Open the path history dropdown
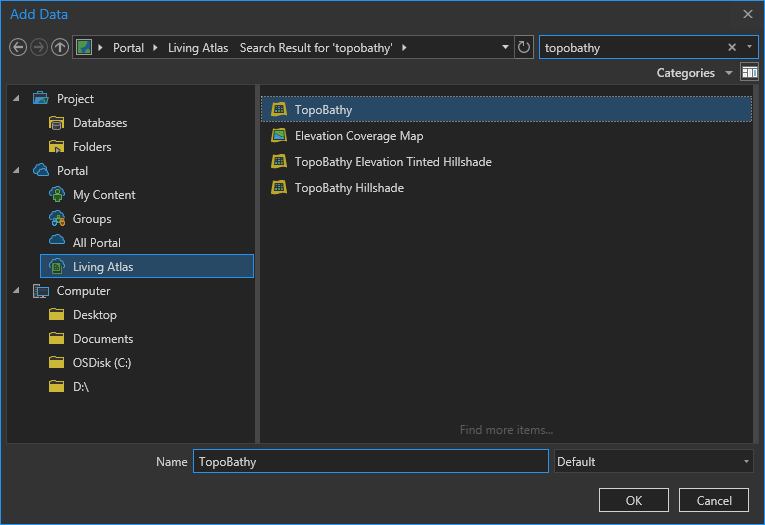Image resolution: width=765 pixels, height=525 pixels. (x=505, y=47)
